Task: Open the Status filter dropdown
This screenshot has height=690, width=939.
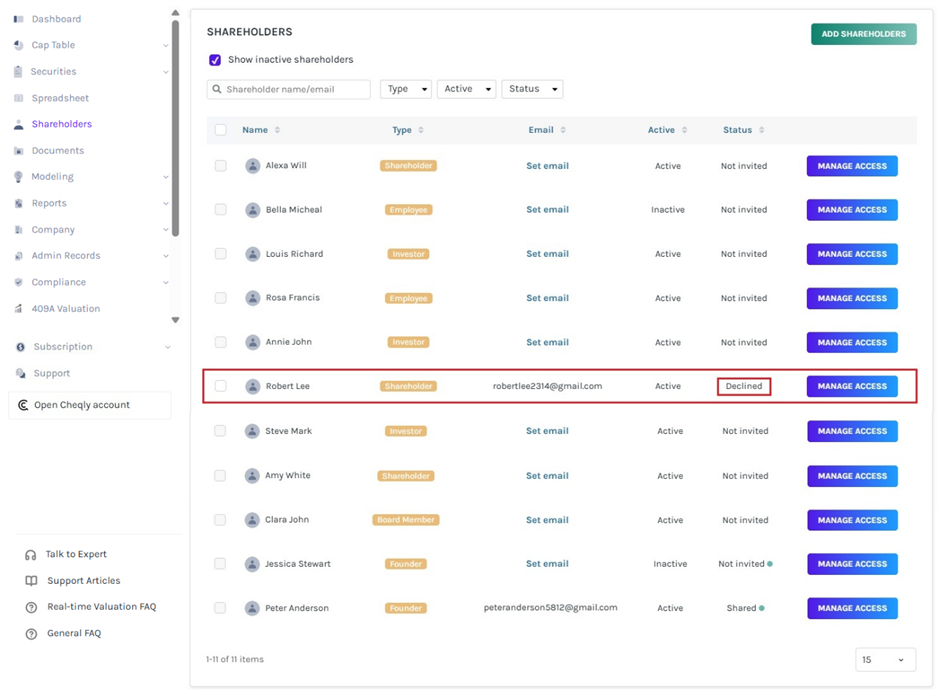Action: (532, 89)
